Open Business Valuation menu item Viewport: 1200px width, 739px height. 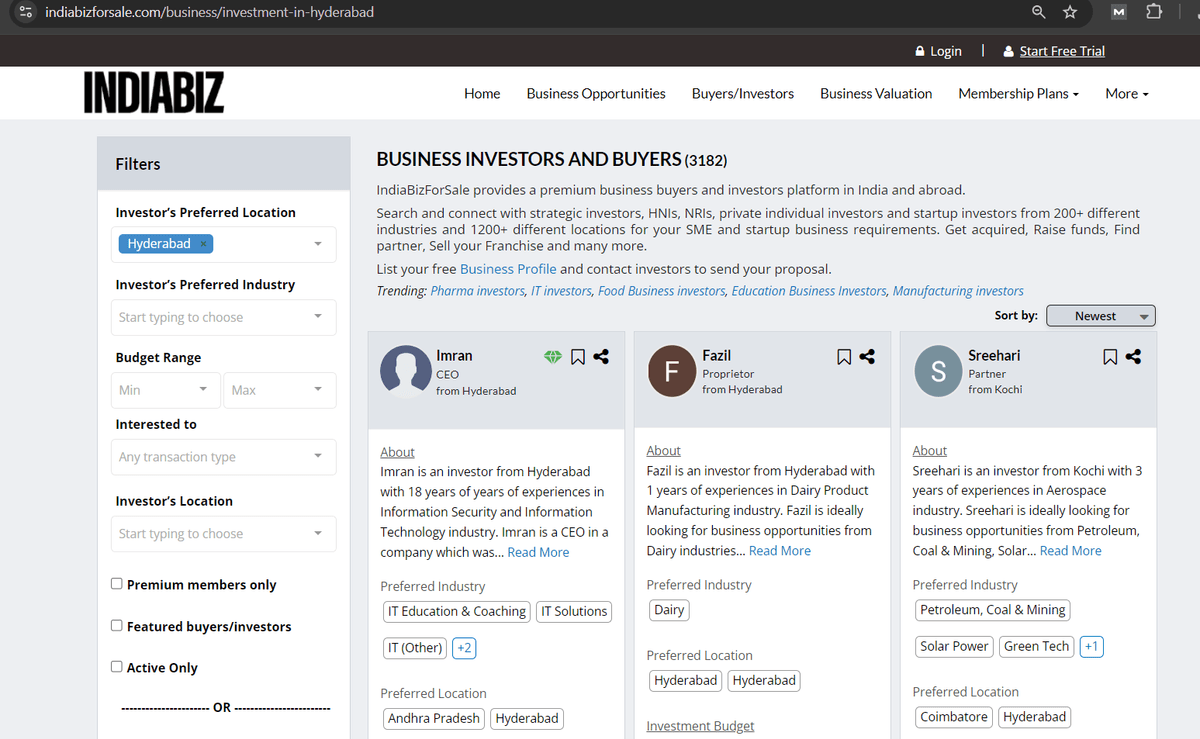click(876, 93)
